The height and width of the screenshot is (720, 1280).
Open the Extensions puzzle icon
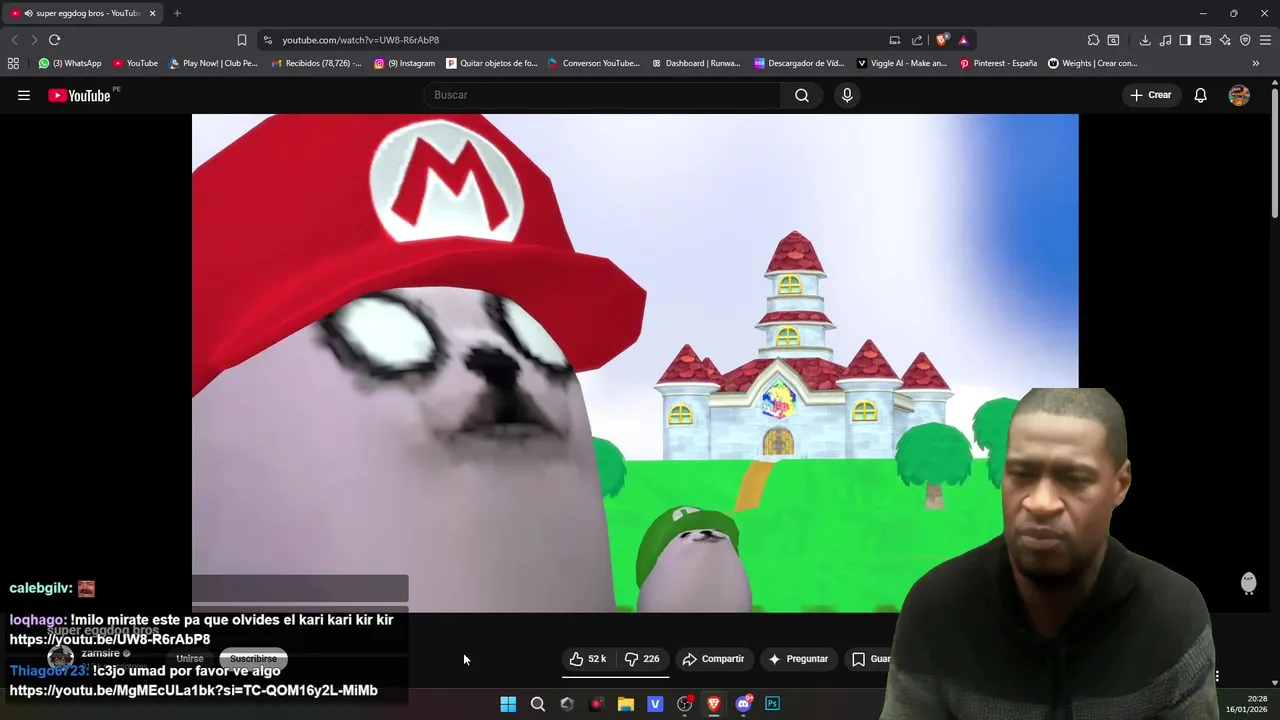click(1093, 40)
